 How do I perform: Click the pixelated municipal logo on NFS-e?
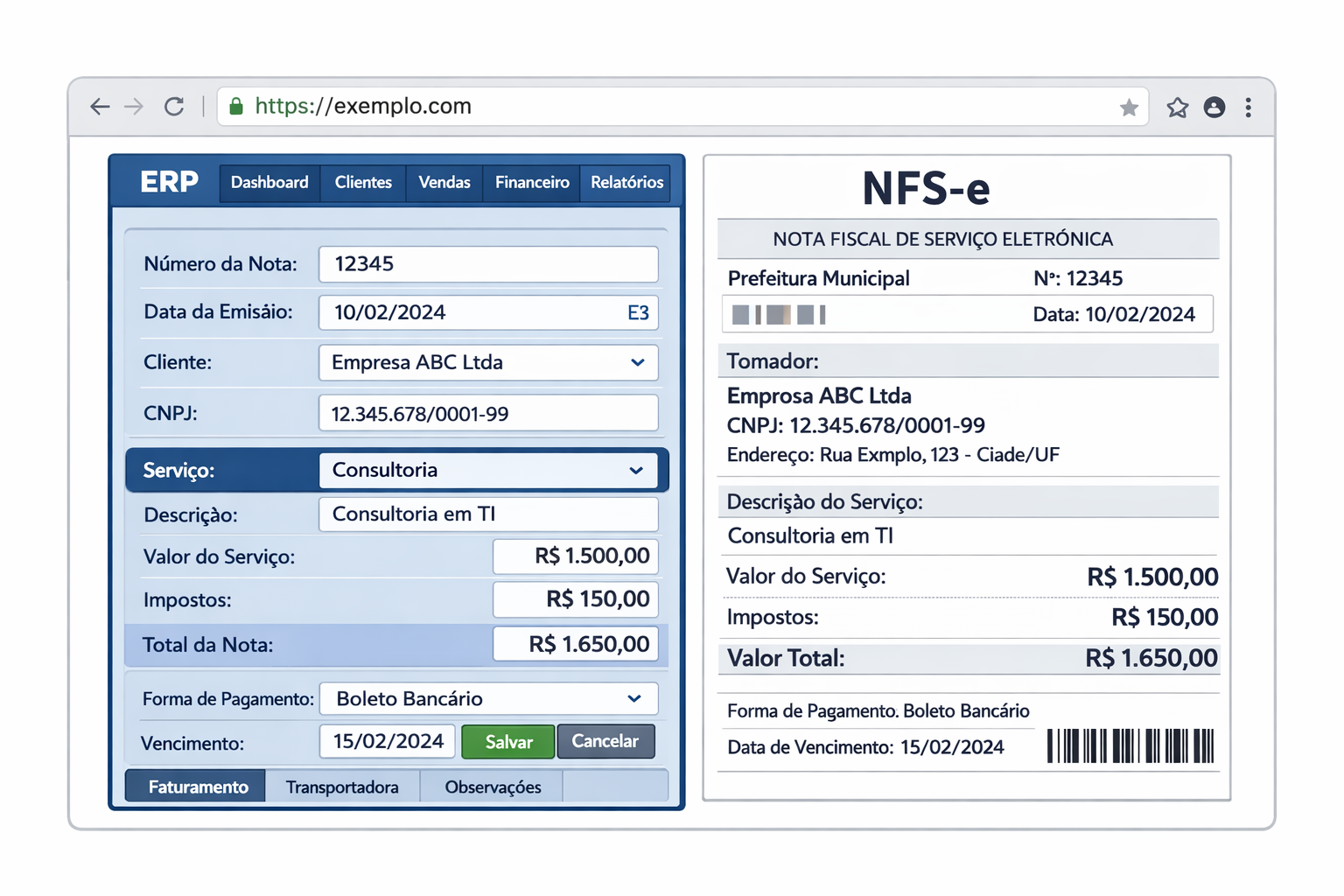click(x=778, y=315)
